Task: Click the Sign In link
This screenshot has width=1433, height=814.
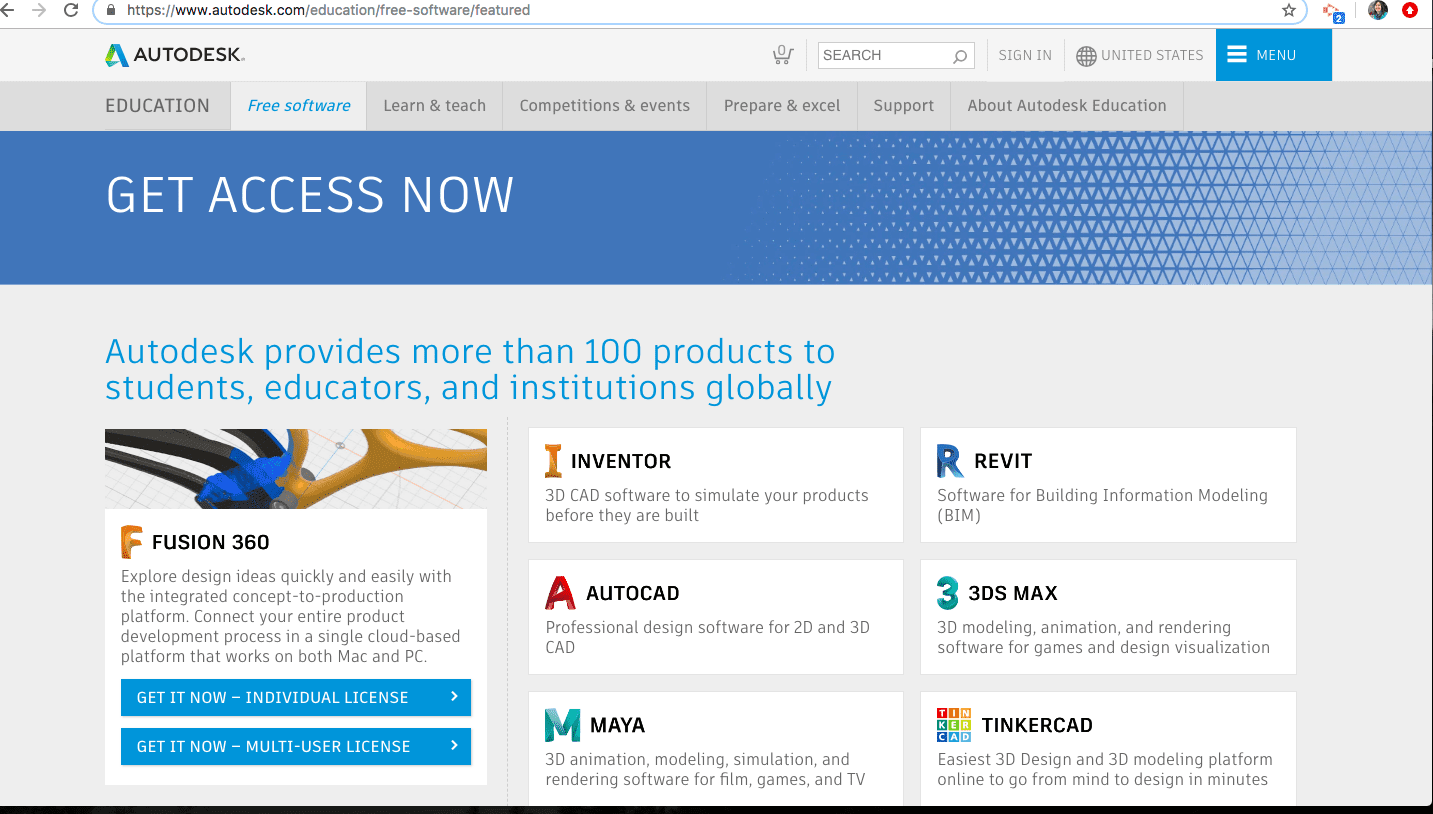Action: point(1025,56)
